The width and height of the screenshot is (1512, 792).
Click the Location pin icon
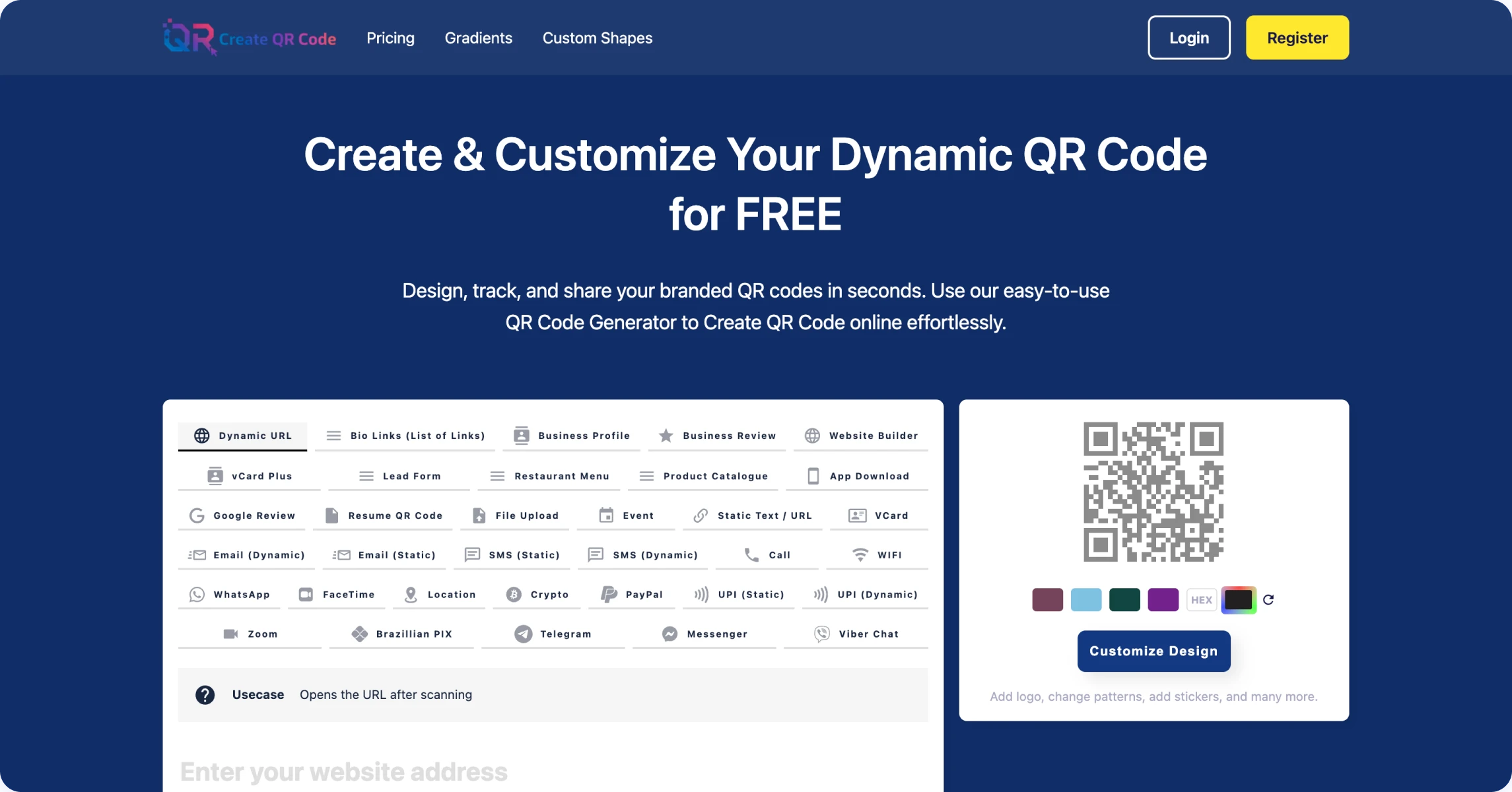pos(411,595)
